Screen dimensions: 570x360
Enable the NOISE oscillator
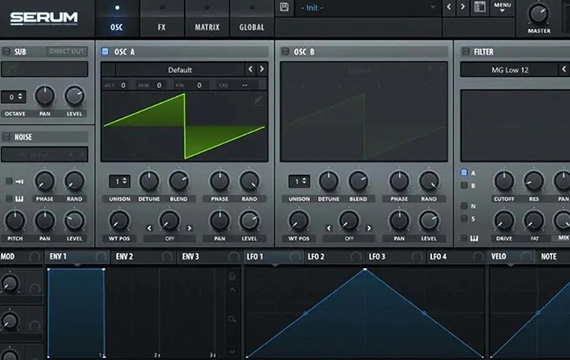pyautogui.click(x=6, y=137)
